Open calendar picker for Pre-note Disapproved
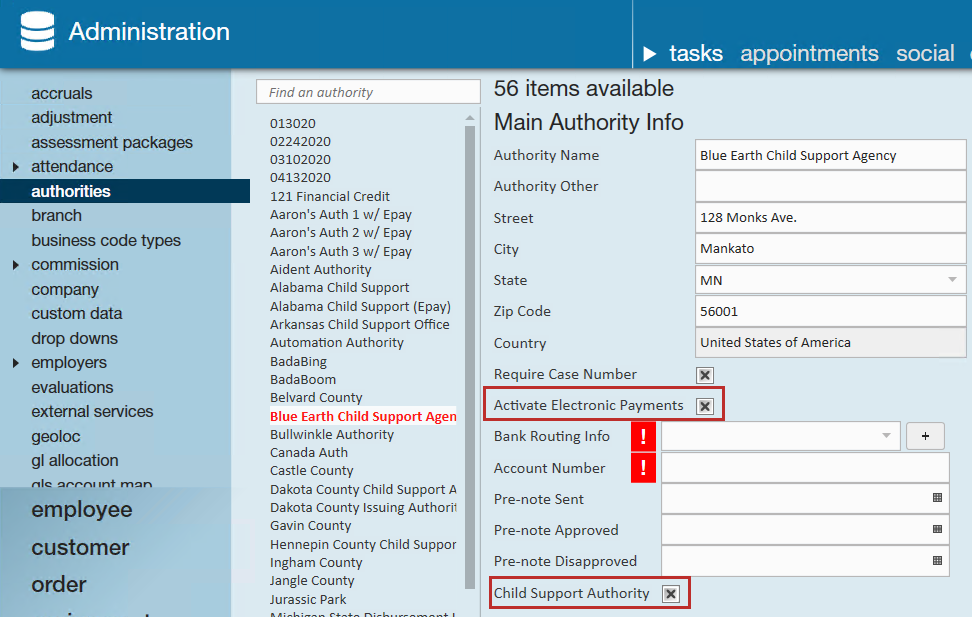 point(937,561)
